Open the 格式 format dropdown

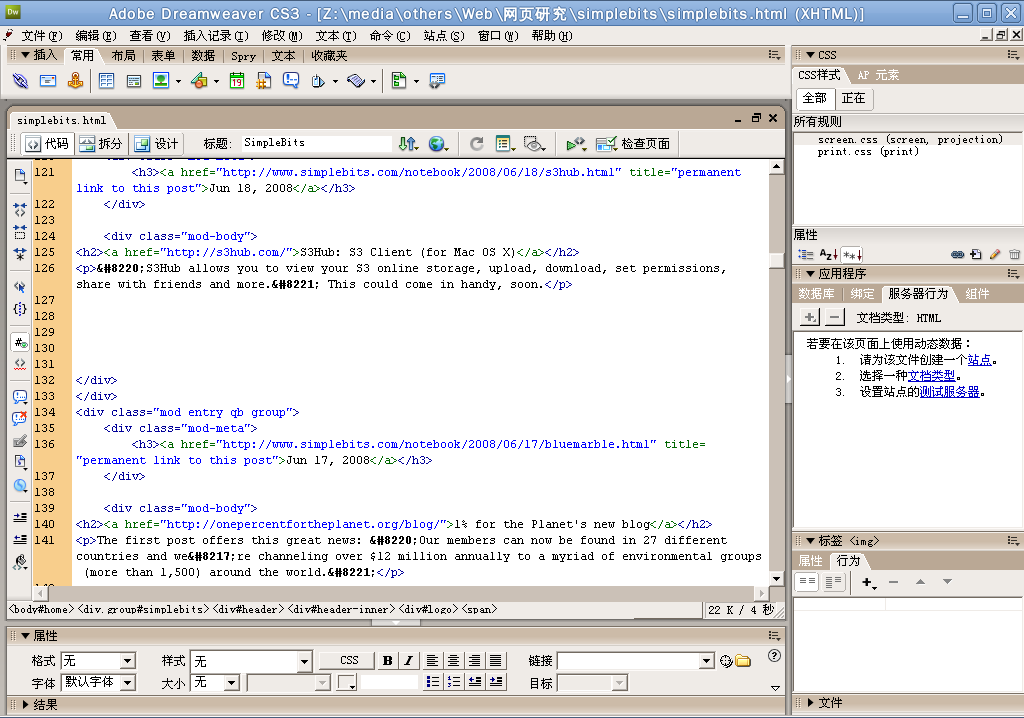coord(128,661)
